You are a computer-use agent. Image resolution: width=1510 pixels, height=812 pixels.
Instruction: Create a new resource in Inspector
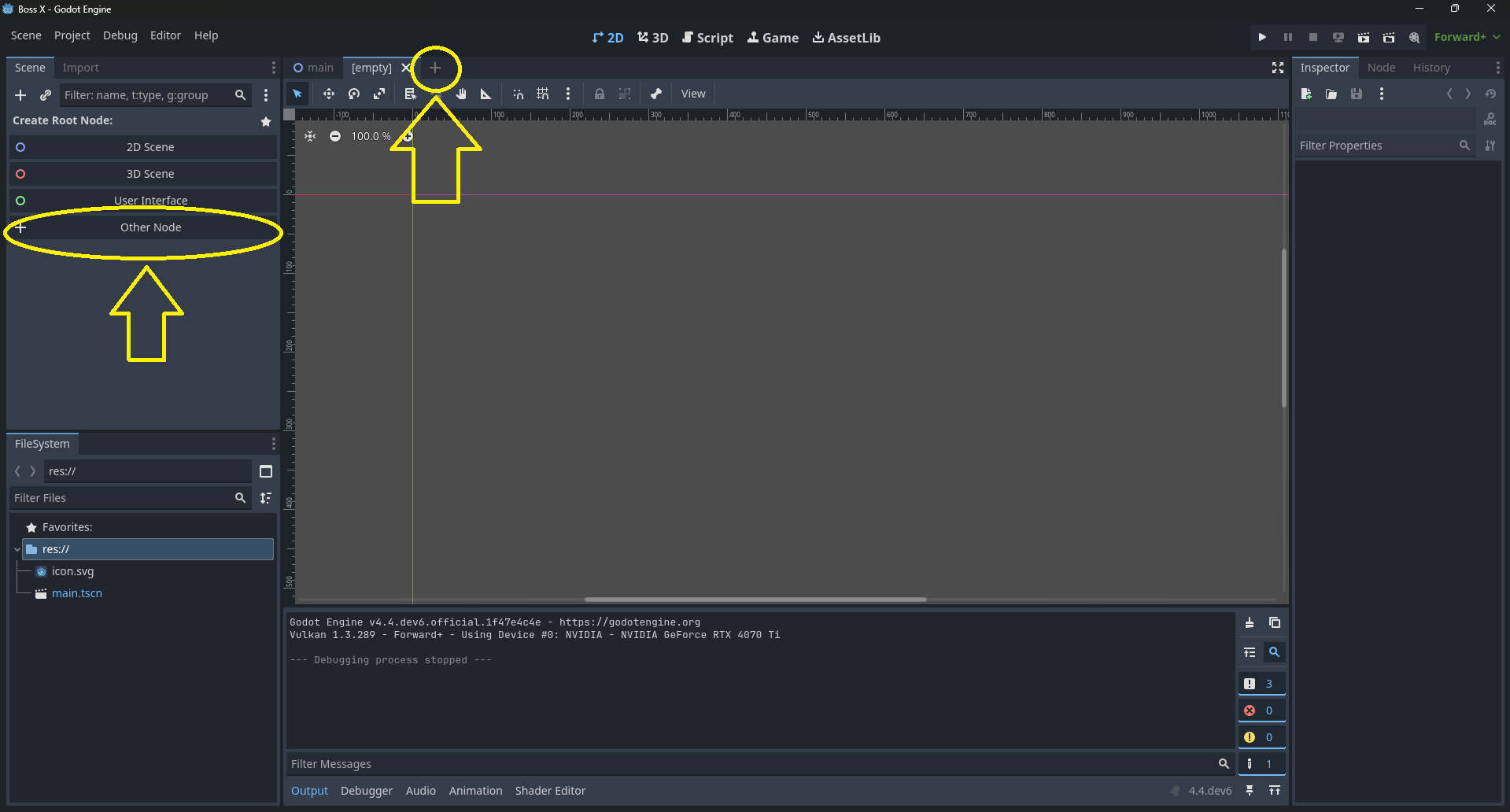click(x=1306, y=94)
